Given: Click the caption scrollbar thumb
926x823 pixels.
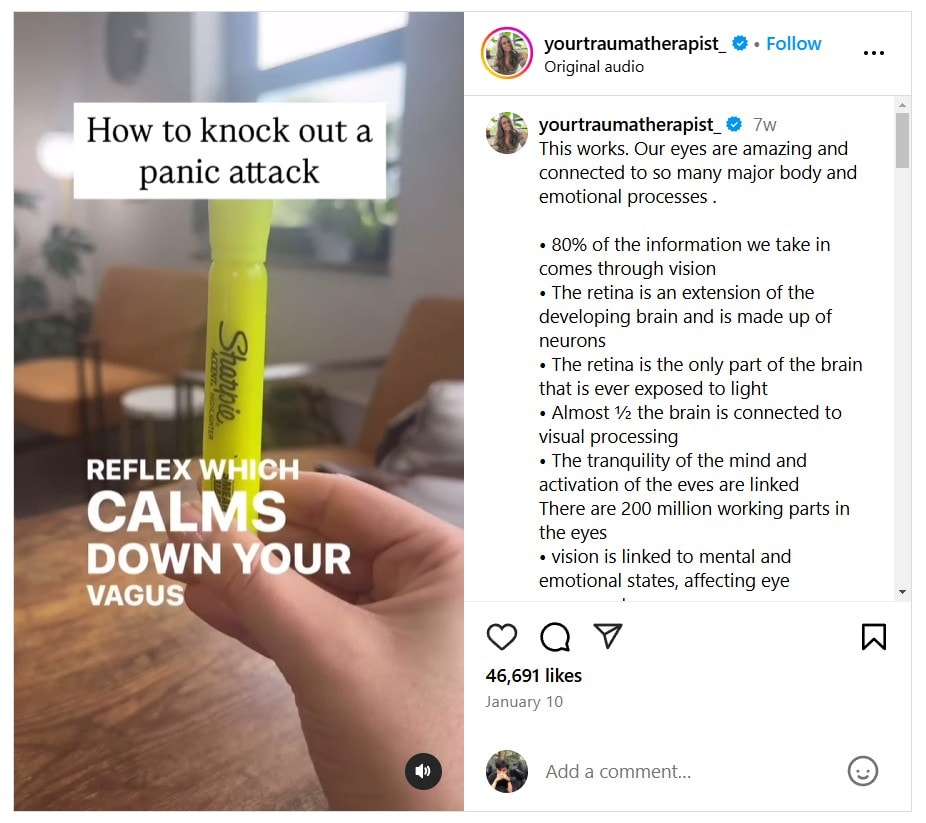Looking at the screenshot, I should click(x=902, y=141).
